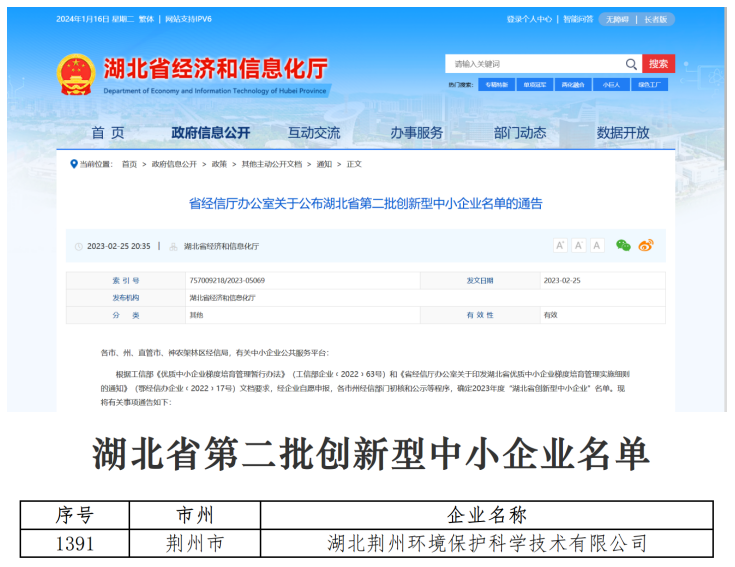Screen dimensions: 735x567
Task: Open the 首页 navigation tab
Action: click(108, 133)
